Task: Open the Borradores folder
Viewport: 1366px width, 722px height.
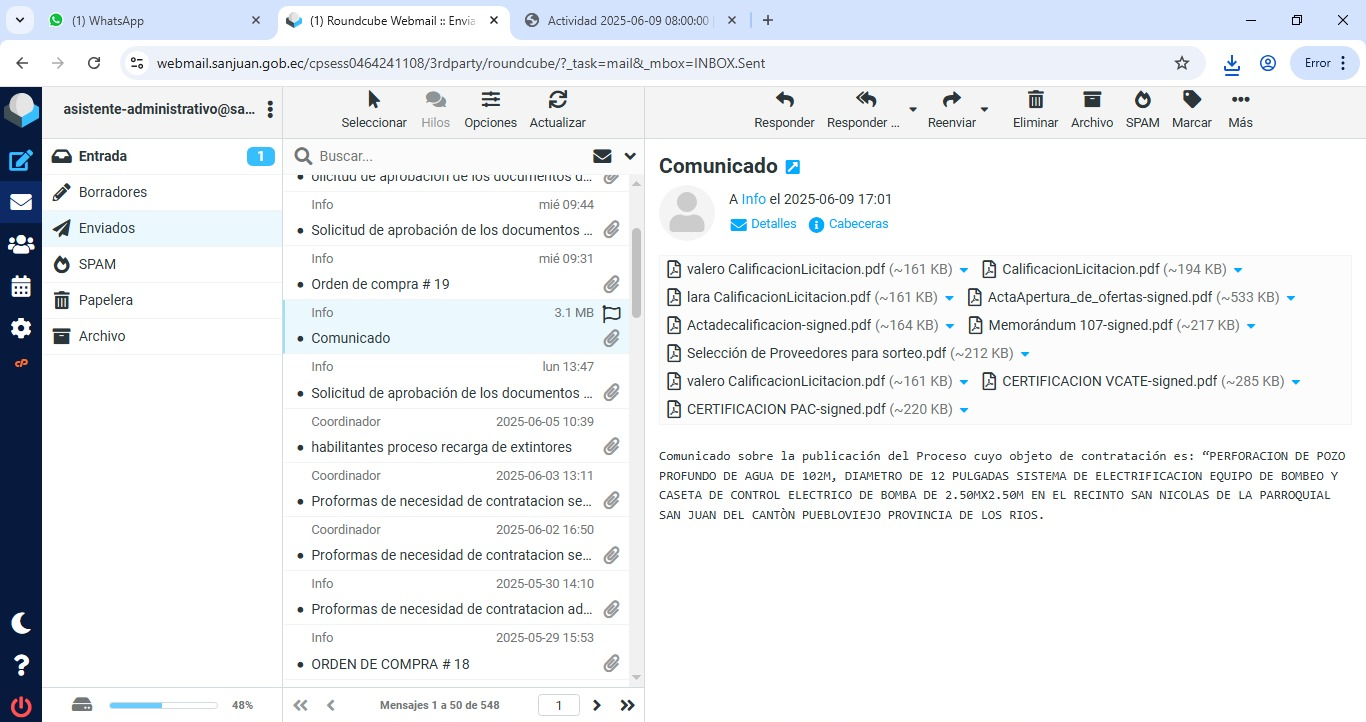Action: (113, 192)
